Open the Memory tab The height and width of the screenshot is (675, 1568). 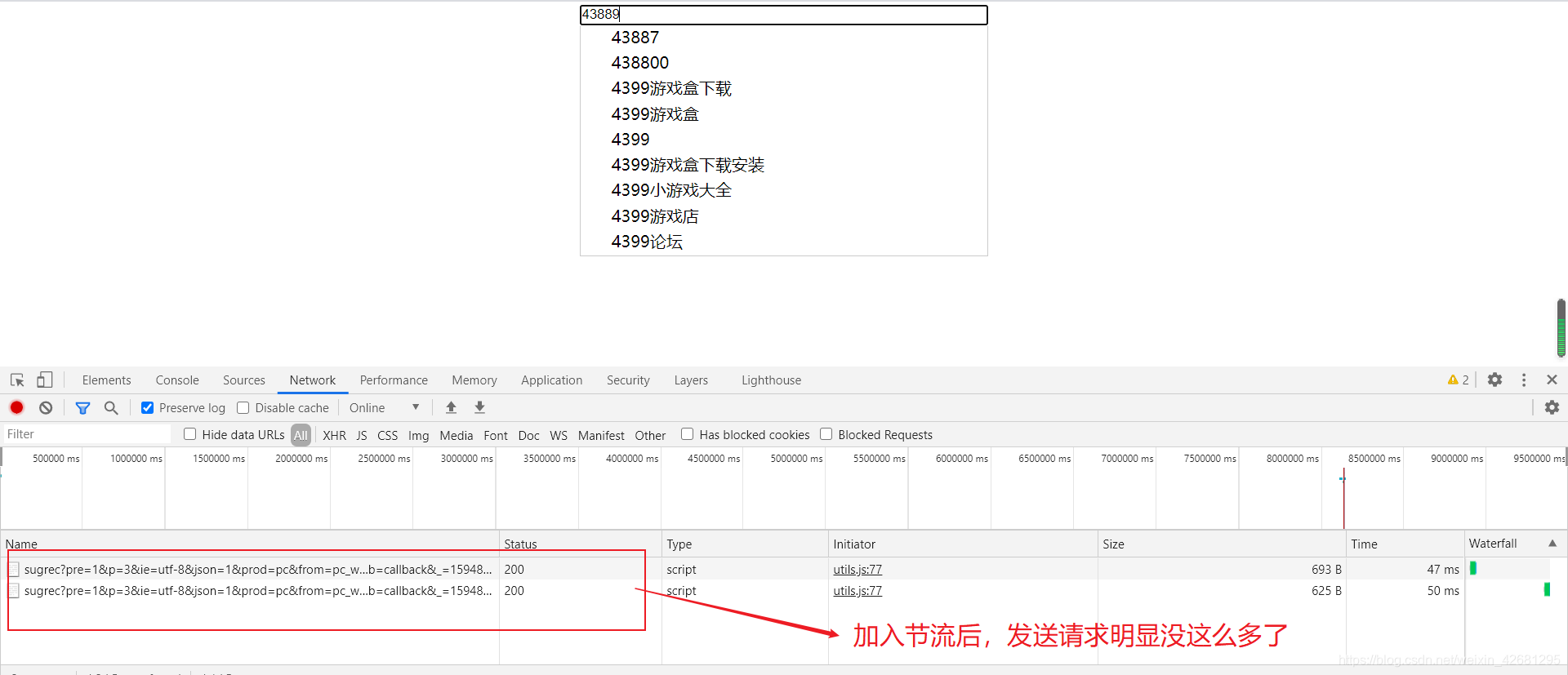[474, 380]
